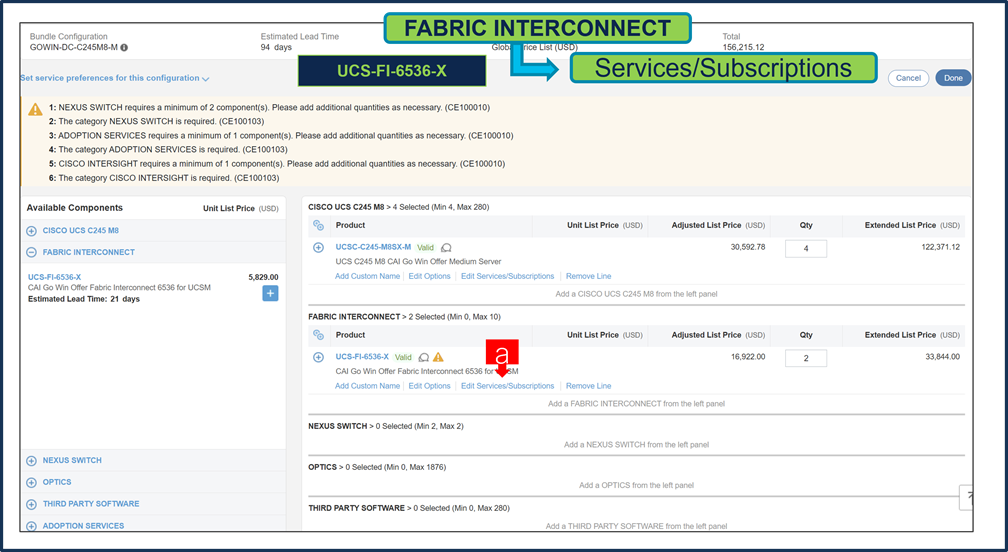Click the OPTICS 0 Selected section heading
Viewport: 1008px width, 552px height.
377,467
